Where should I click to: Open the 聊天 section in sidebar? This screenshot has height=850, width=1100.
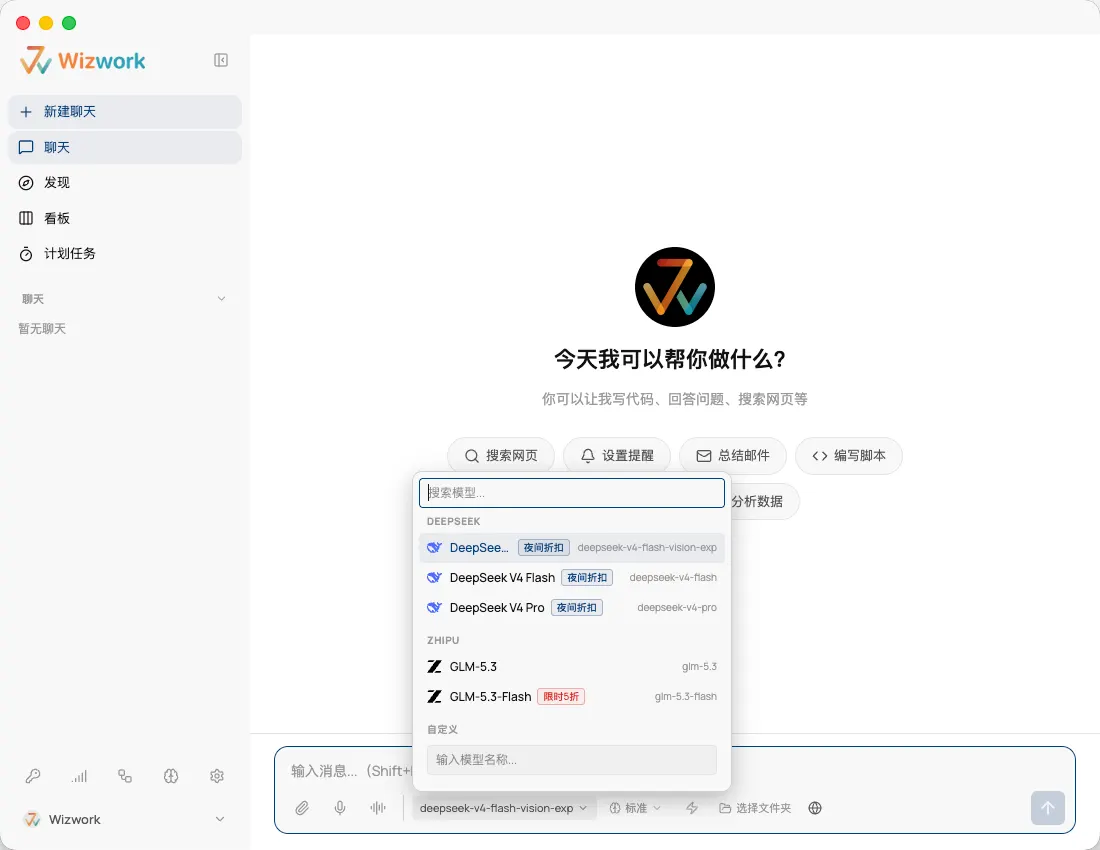pos(125,147)
